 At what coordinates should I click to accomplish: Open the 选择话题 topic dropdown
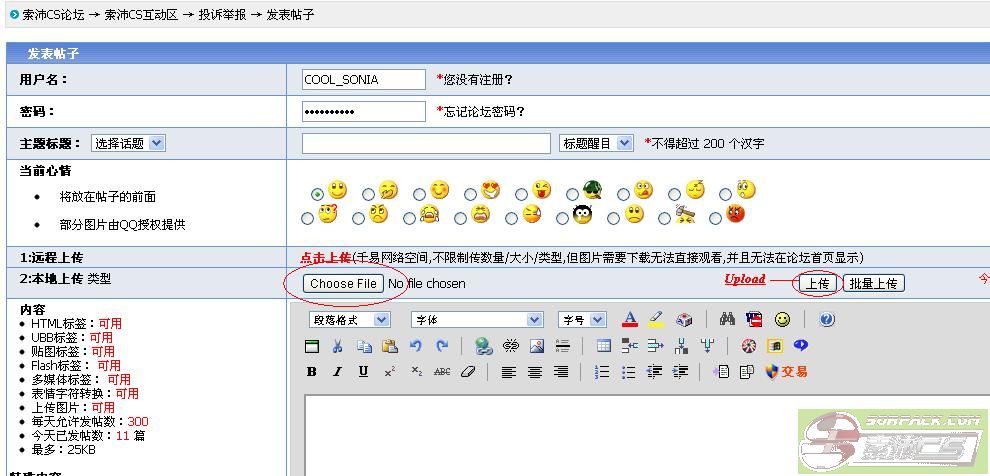128,143
